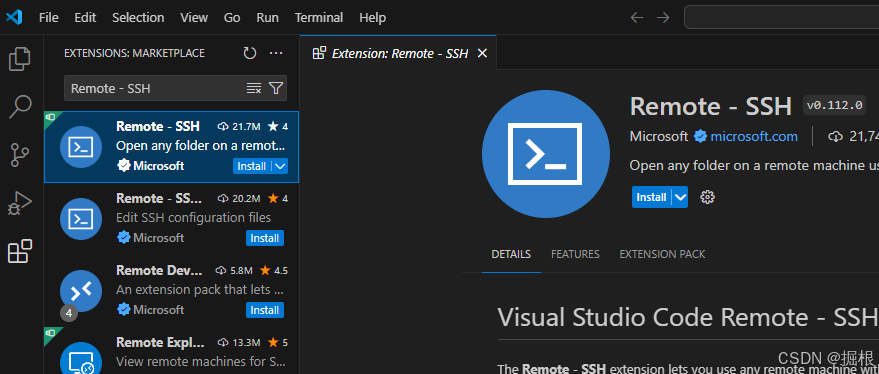Click the Remote Dev... extension title
The height and width of the screenshot is (374, 879).
[x=159, y=270]
